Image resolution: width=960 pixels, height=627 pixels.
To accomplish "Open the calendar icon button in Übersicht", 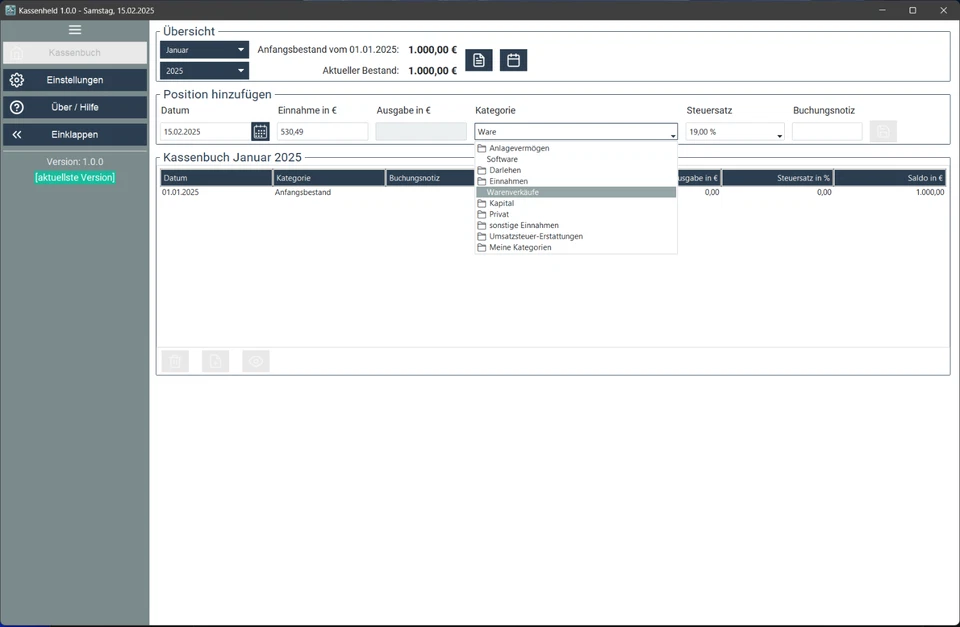I will coord(513,60).
